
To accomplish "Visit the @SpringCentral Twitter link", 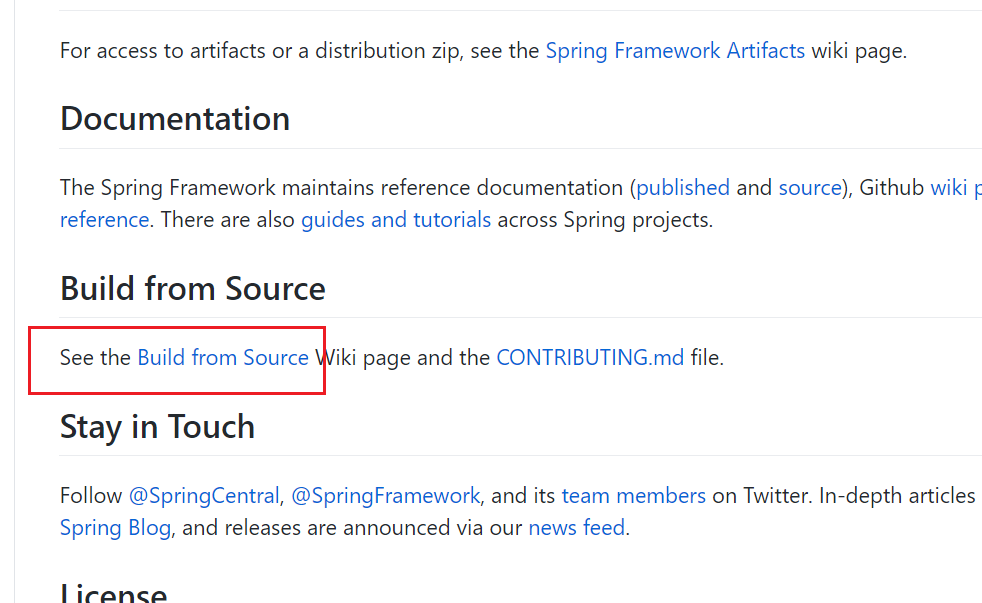I will coord(204,496).
